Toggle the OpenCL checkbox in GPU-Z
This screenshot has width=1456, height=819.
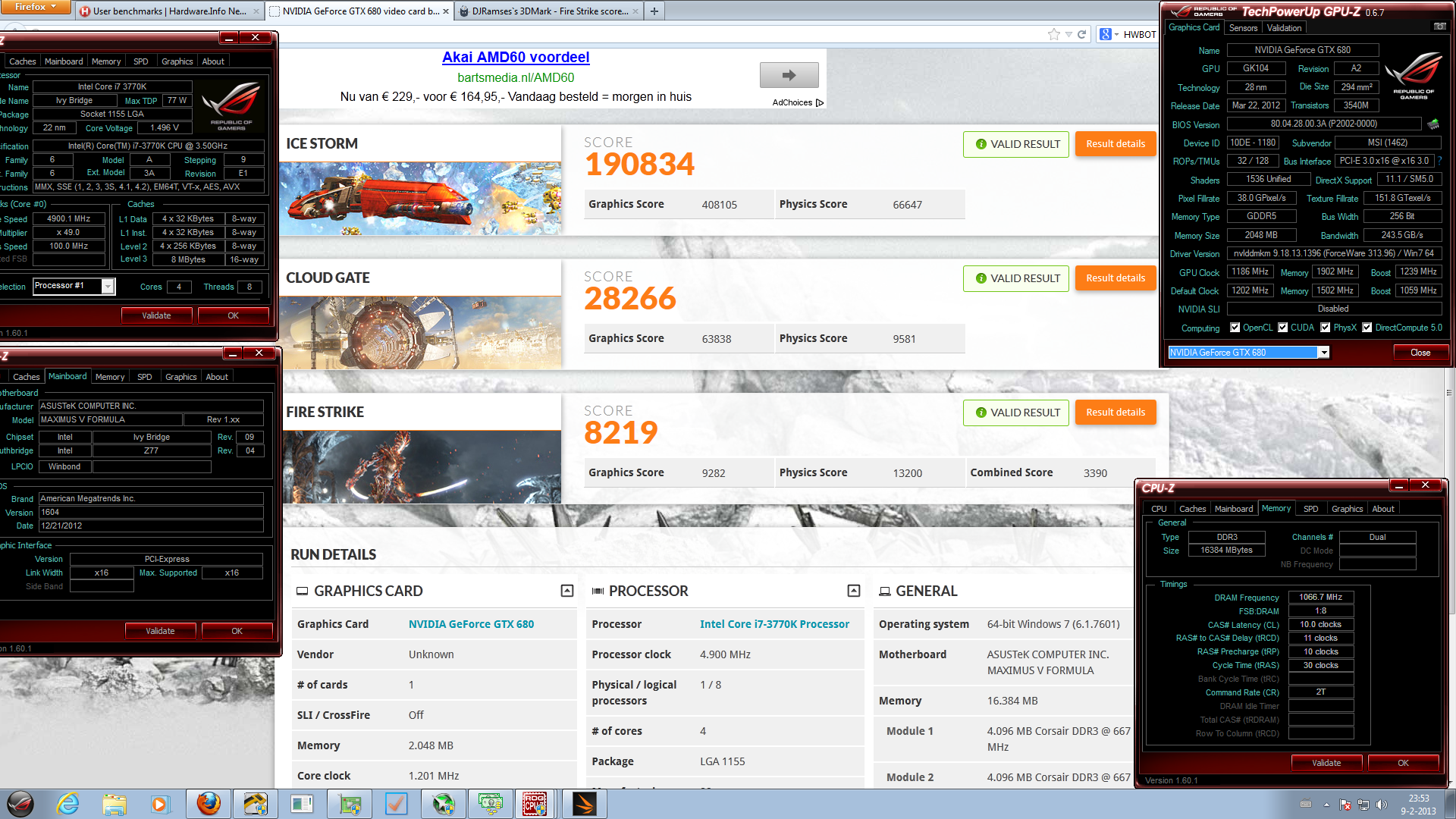[1235, 328]
